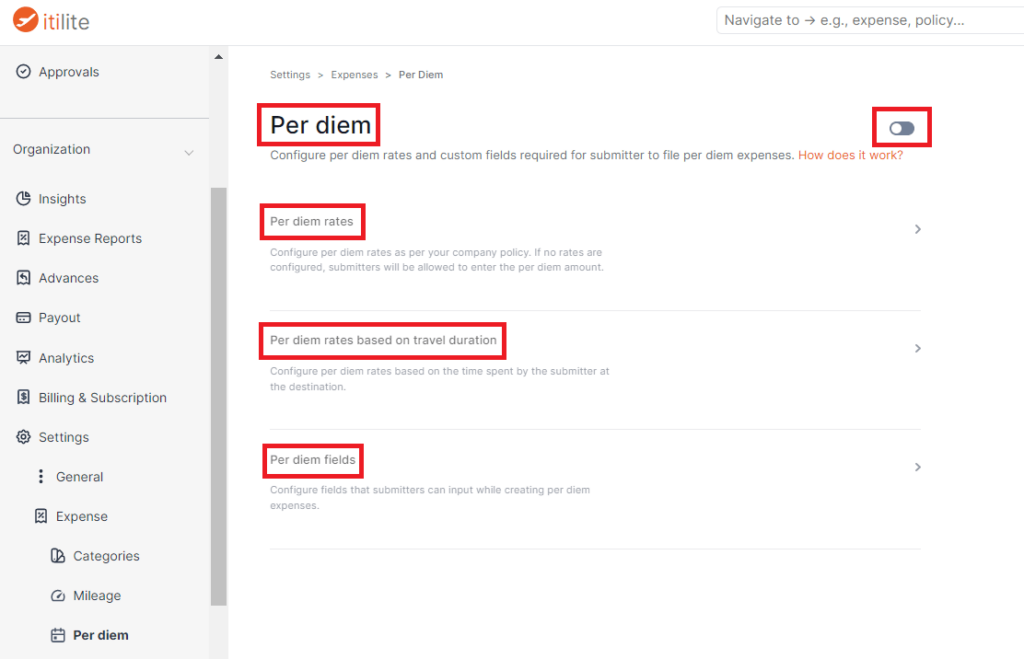The width and height of the screenshot is (1024, 659).
Task: Expand the Organization dropdown chevron
Action: click(x=189, y=153)
